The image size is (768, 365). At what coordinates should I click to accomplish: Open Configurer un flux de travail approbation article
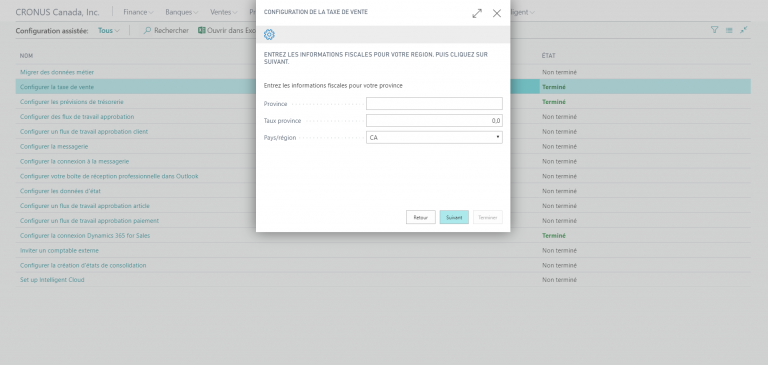(85, 206)
